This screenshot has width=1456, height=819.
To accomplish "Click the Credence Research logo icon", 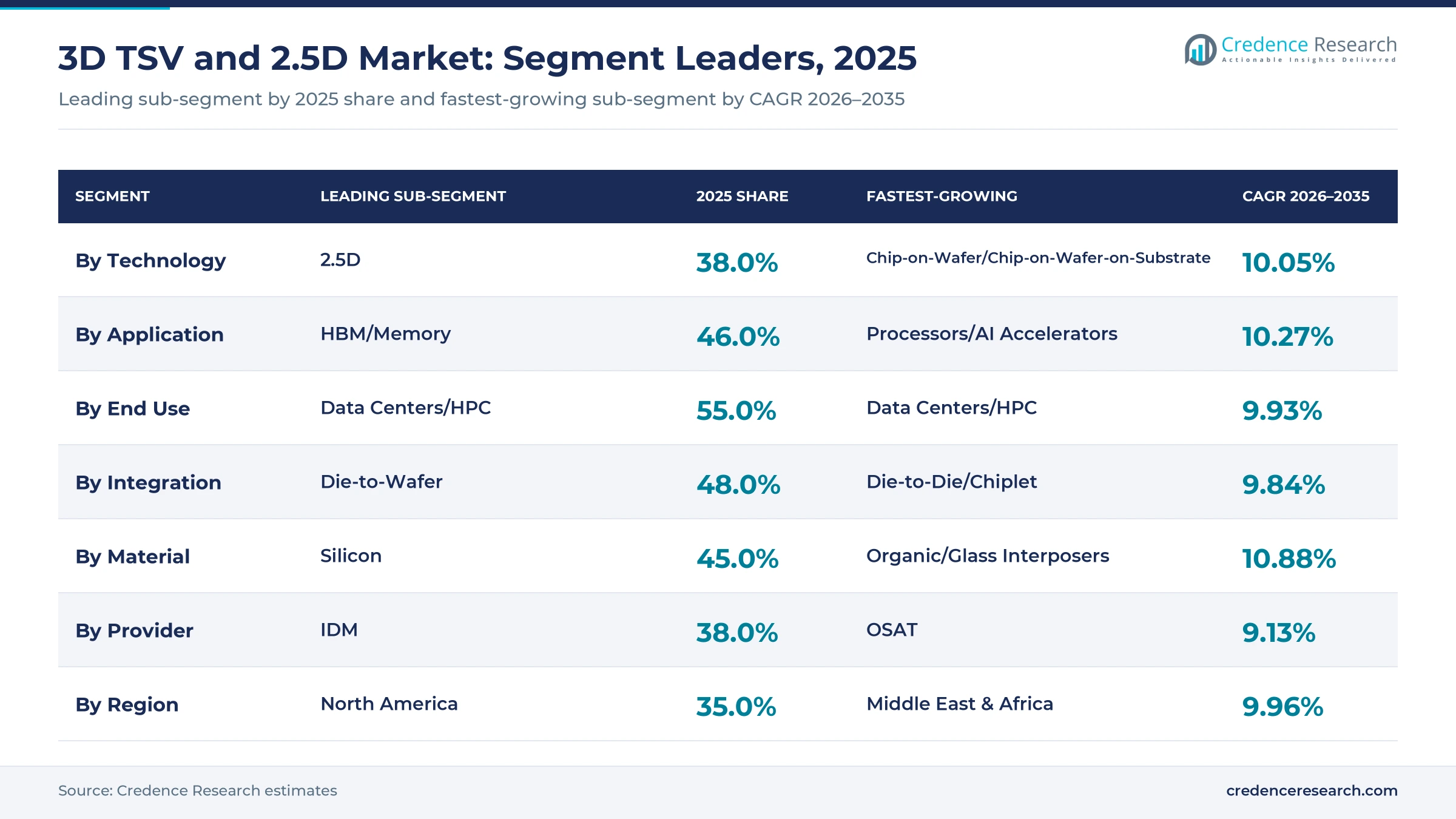I will (1201, 50).
